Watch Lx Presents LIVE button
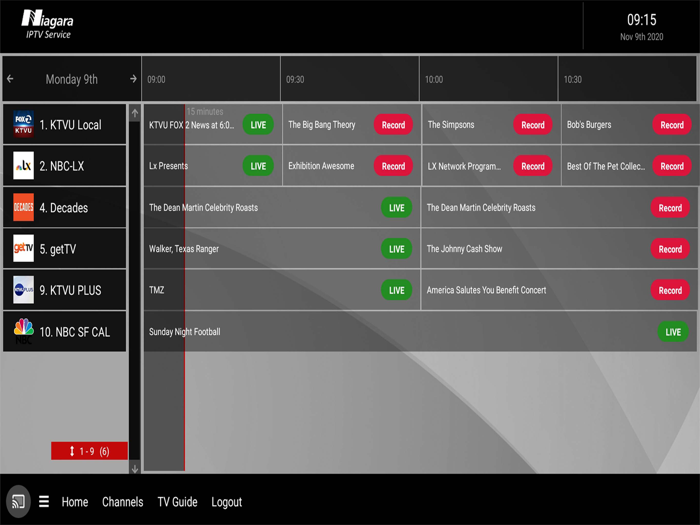 click(258, 166)
